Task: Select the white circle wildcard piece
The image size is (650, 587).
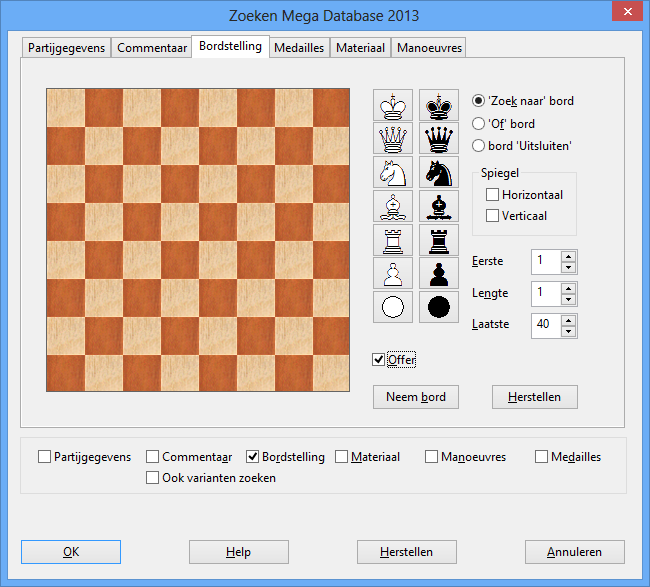Action: point(393,307)
